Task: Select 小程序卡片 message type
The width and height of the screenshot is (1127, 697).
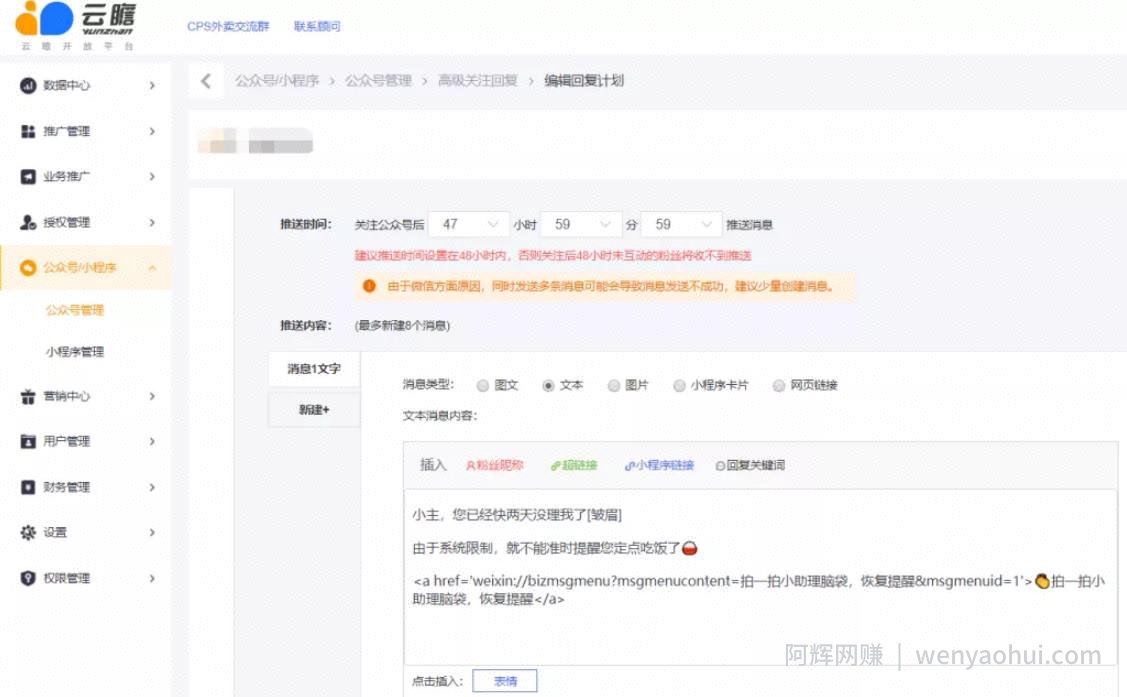Action: click(x=679, y=386)
